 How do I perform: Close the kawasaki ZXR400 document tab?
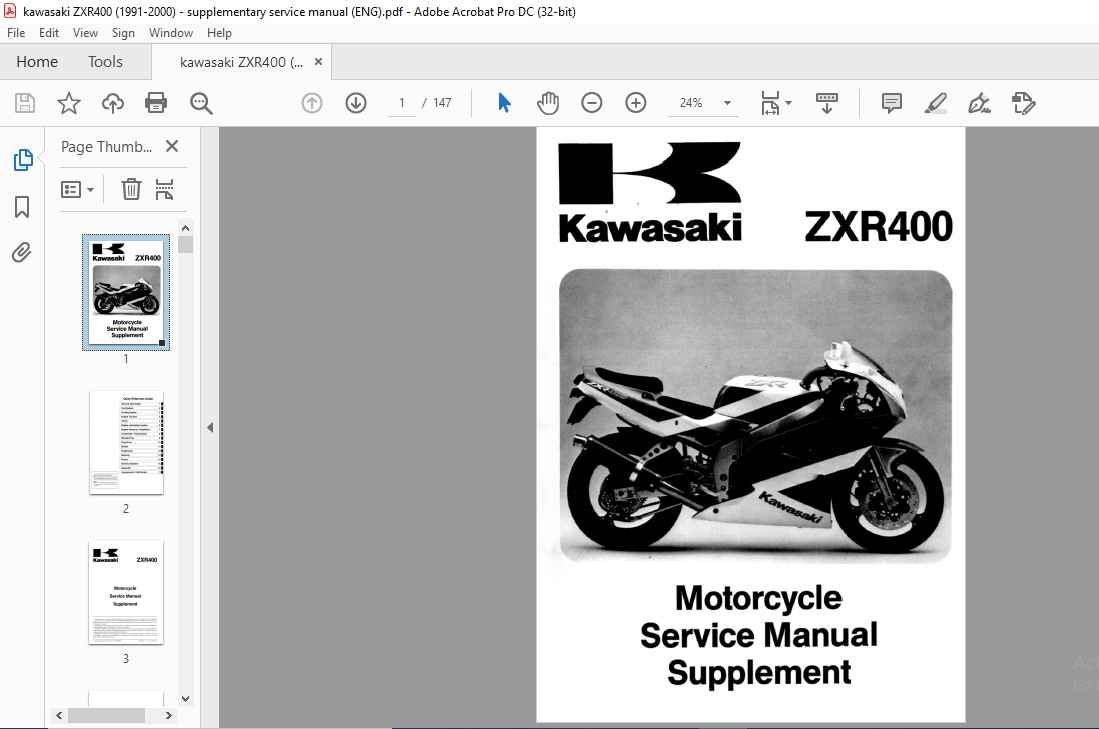click(318, 62)
